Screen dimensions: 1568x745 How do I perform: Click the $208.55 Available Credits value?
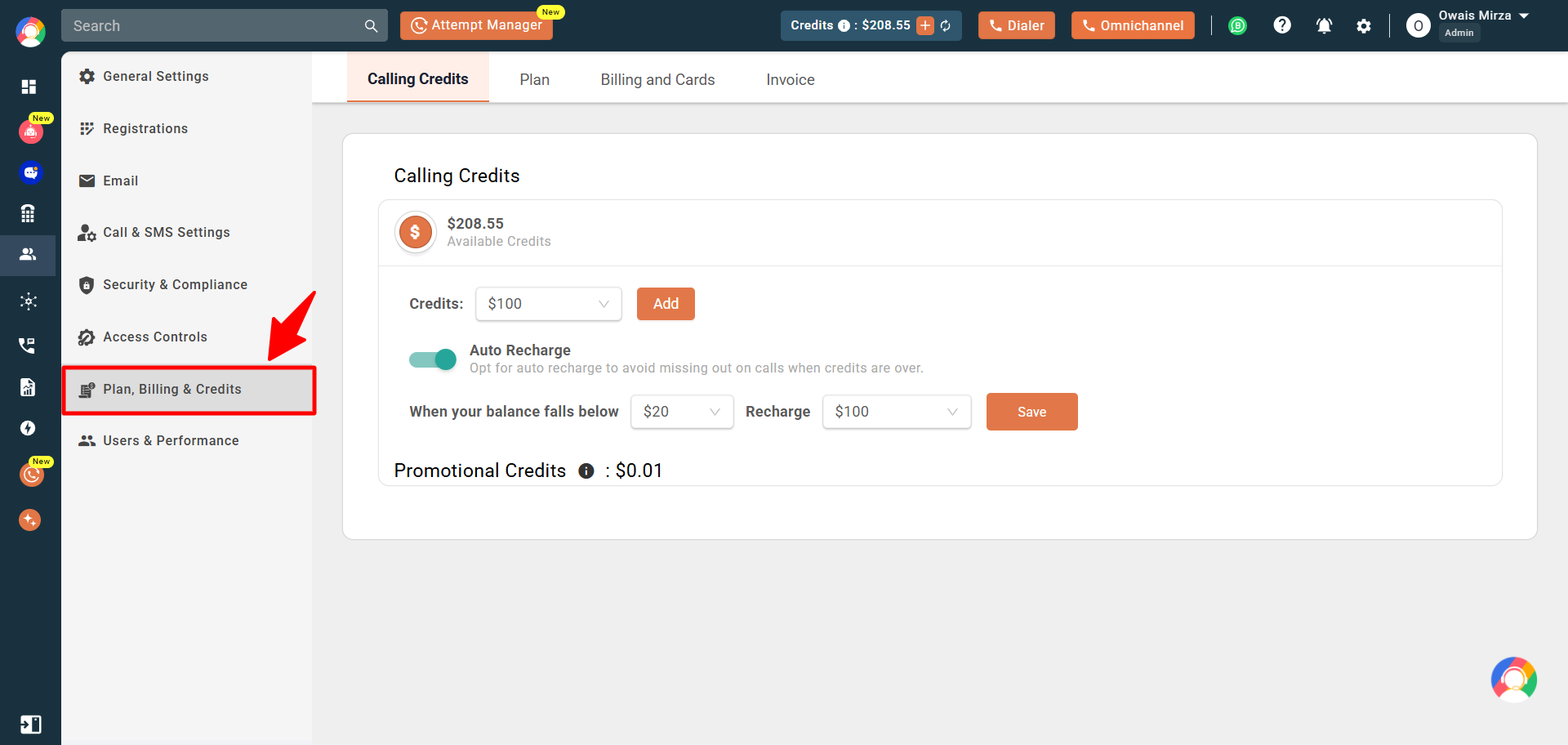point(475,223)
